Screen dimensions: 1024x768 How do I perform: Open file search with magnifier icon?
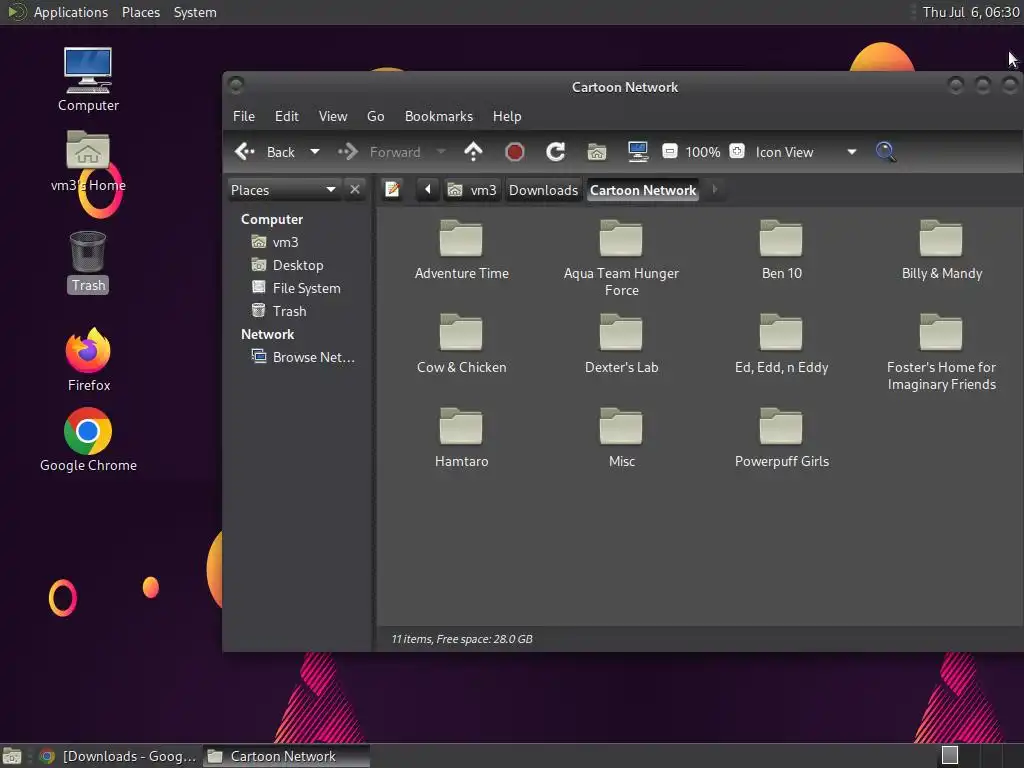coord(886,152)
